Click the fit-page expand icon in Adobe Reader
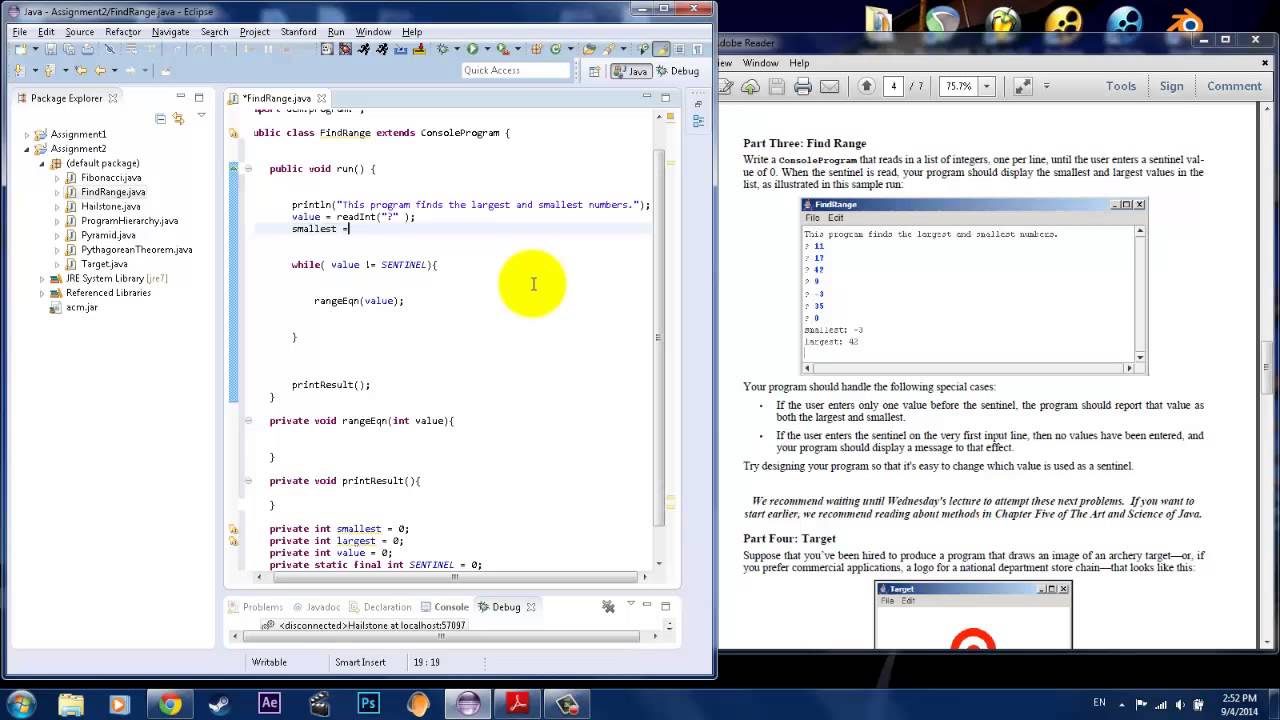The height and width of the screenshot is (720, 1280). click(1022, 87)
